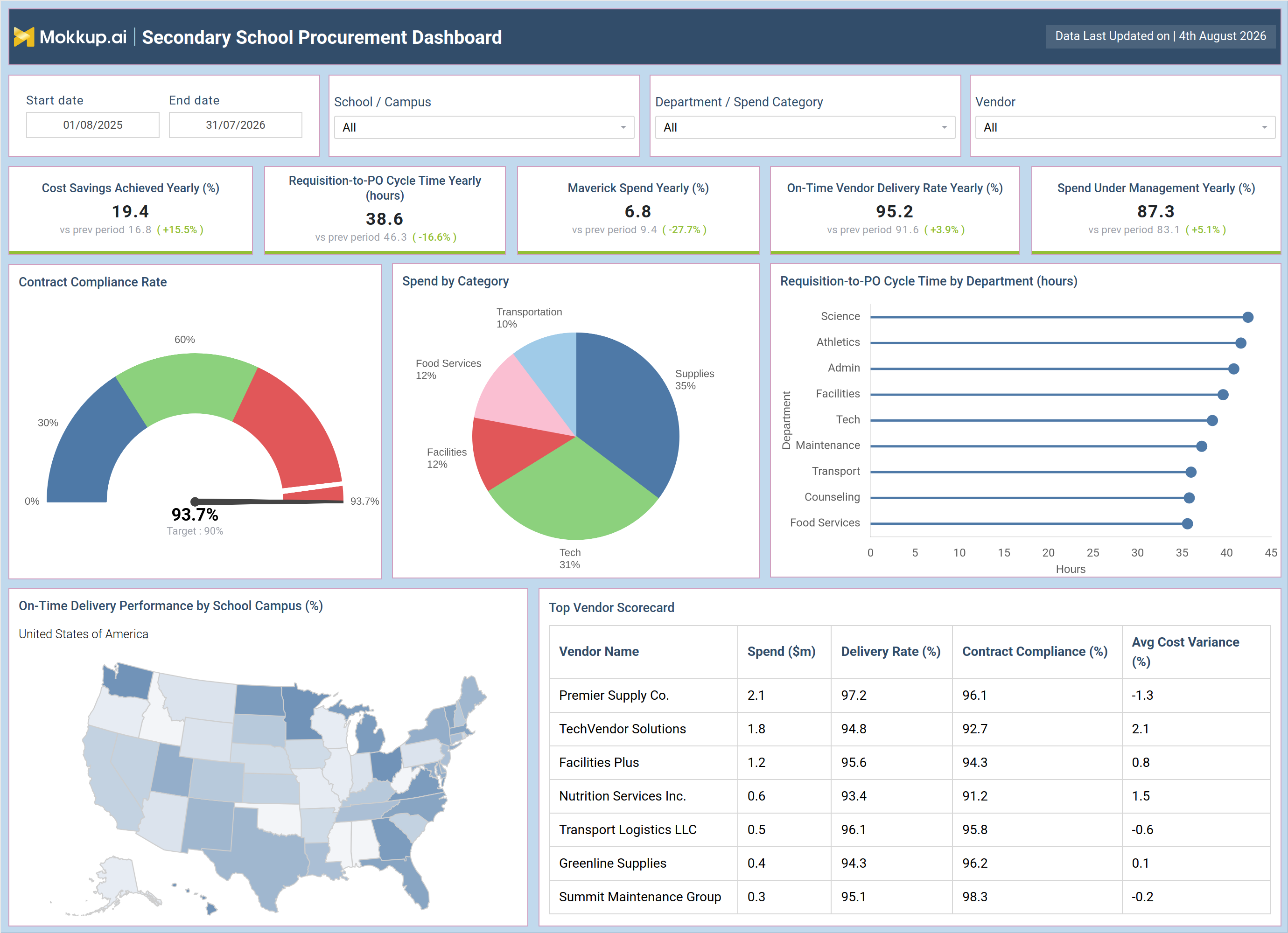
Task: Edit the End date field 31/07/2026
Action: click(x=235, y=125)
